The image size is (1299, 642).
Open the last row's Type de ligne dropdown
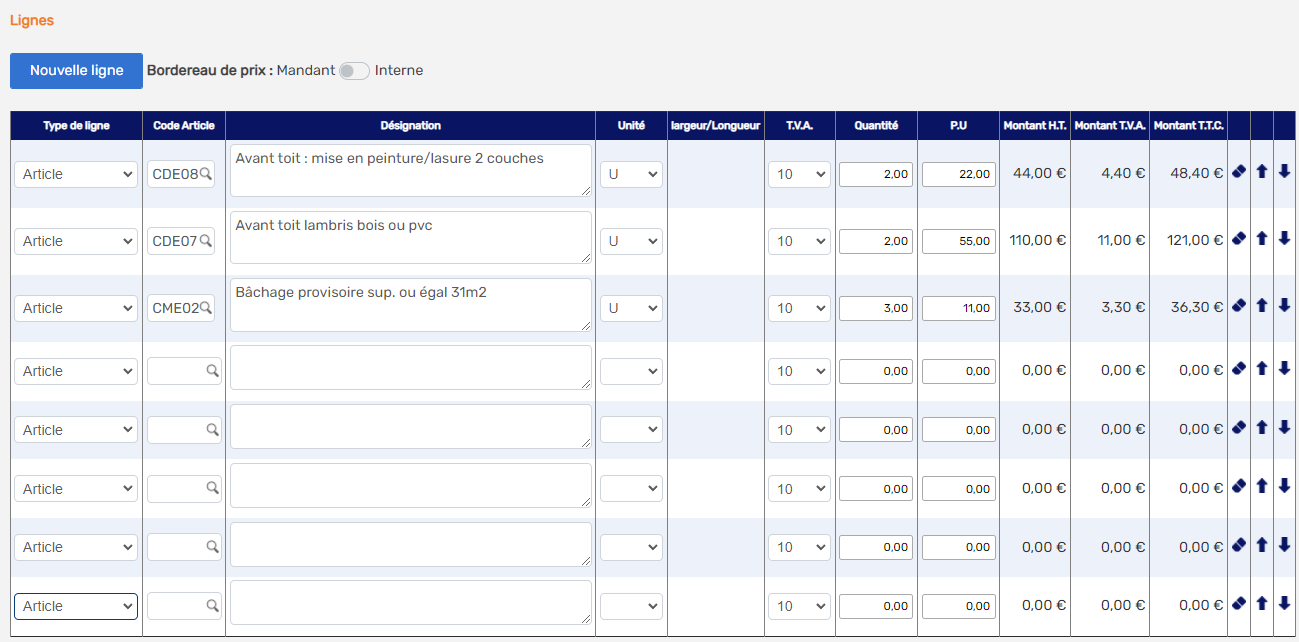click(x=76, y=606)
